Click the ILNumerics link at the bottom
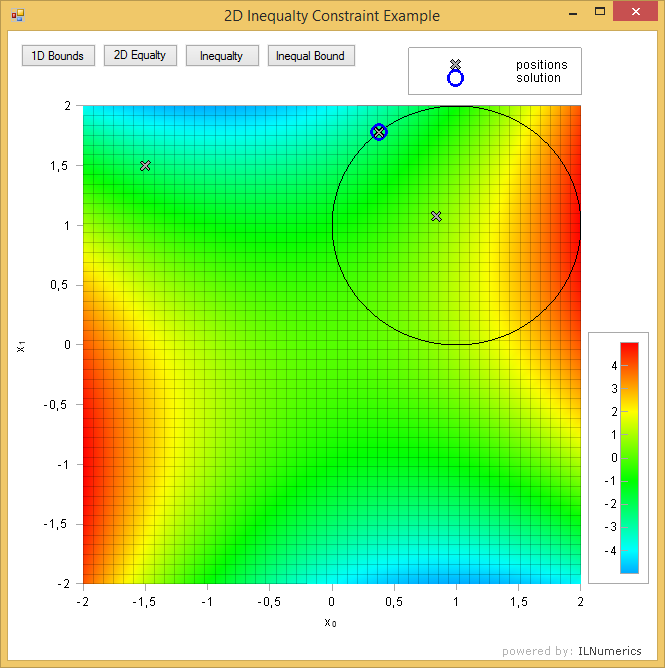665x668 pixels. (610, 651)
